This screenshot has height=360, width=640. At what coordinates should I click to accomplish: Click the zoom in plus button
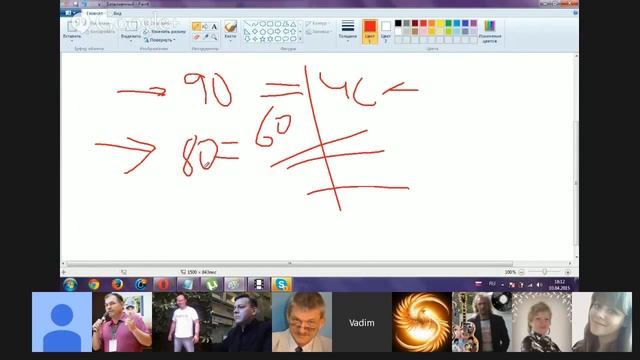point(568,272)
